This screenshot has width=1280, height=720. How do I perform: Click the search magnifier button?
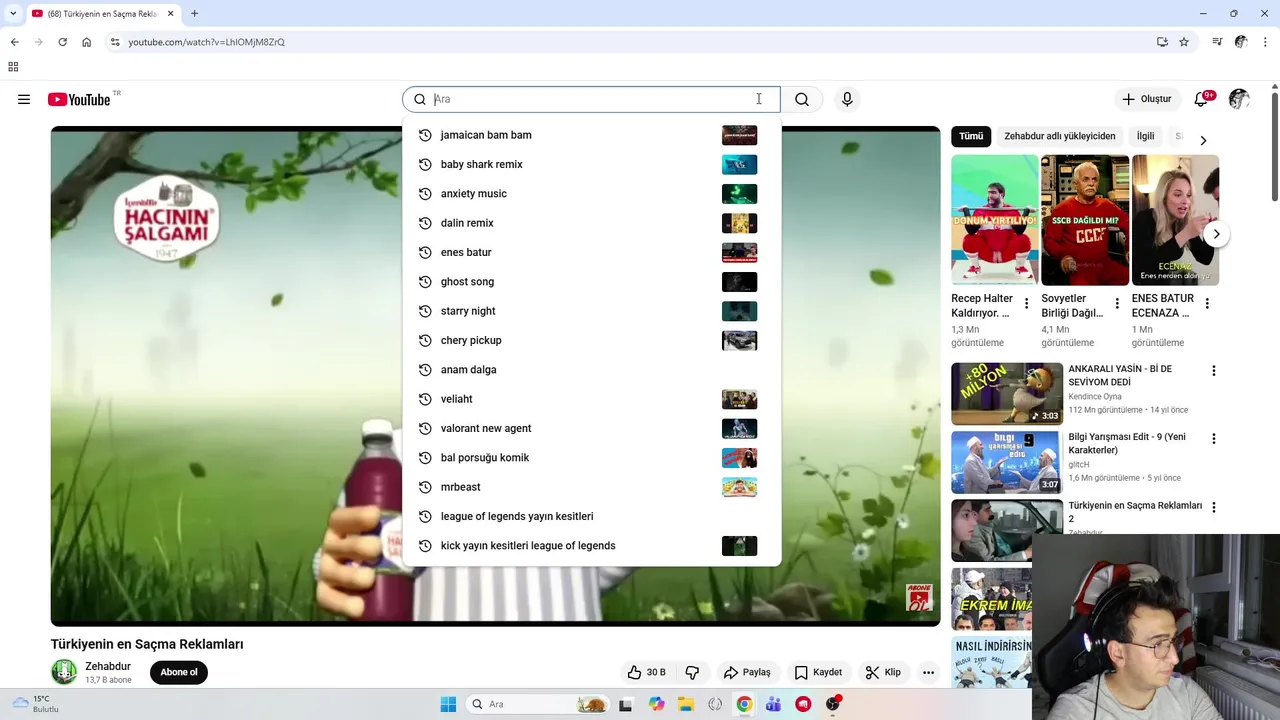pyautogui.click(x=802, y=99)
